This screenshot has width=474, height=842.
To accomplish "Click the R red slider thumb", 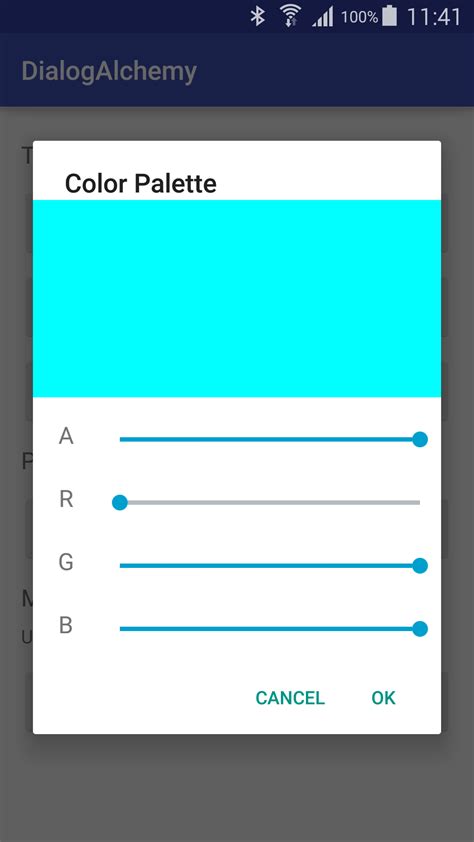I will [x=120, y=503].
